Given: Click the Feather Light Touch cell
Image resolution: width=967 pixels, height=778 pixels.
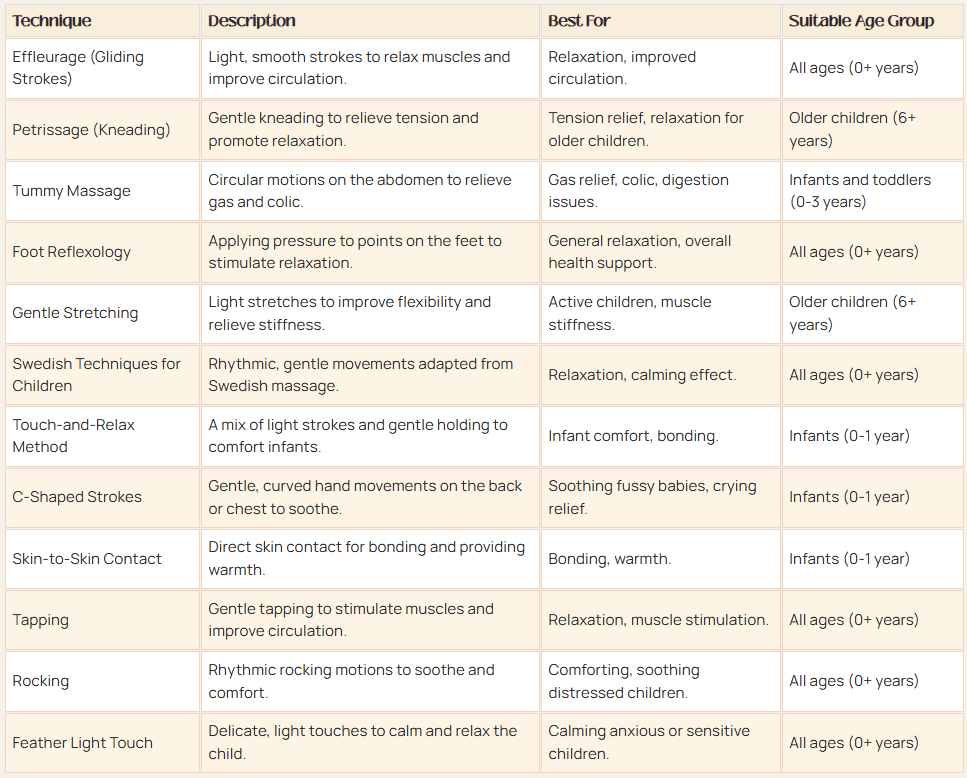Looking at the screenshot, I should (82, 743).
